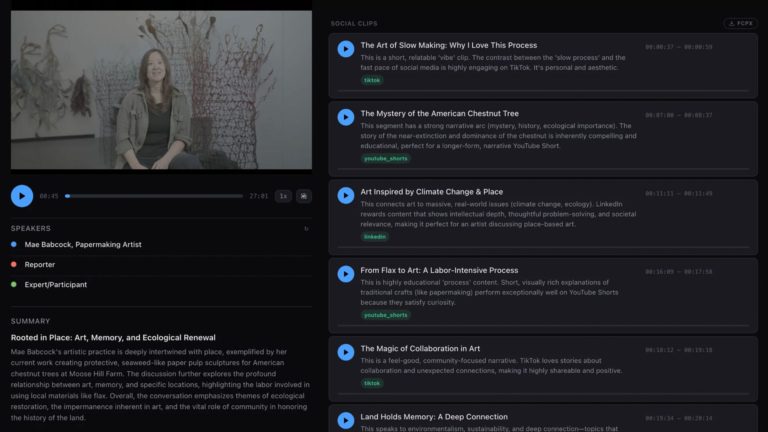Screen dimensions: 768x432
Task: Open title 'The Art of Slow Making: Why I Love This Process'
Action: click(449, 45)
